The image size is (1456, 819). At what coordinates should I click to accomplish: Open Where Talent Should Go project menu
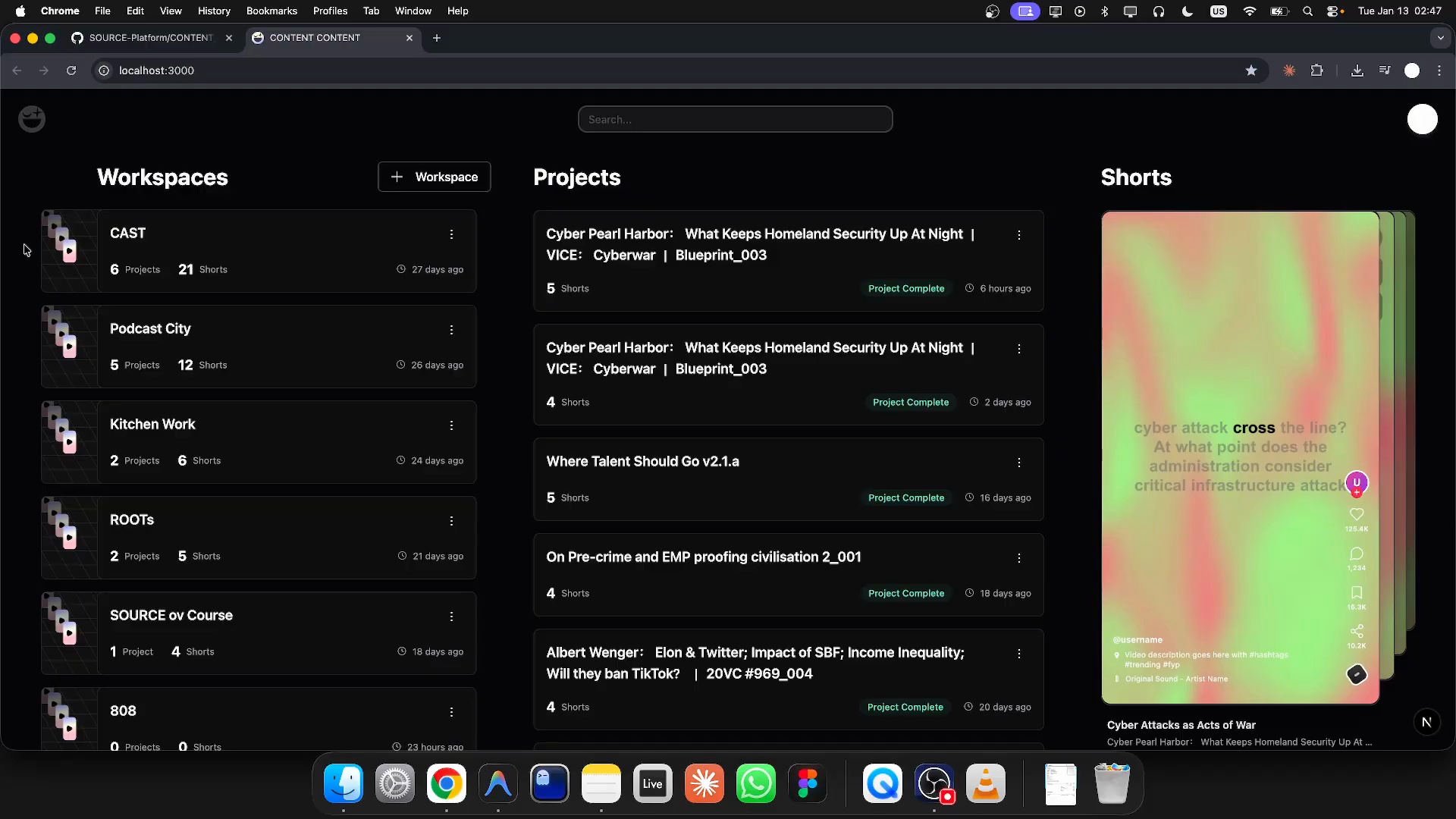click(1019, 463)
